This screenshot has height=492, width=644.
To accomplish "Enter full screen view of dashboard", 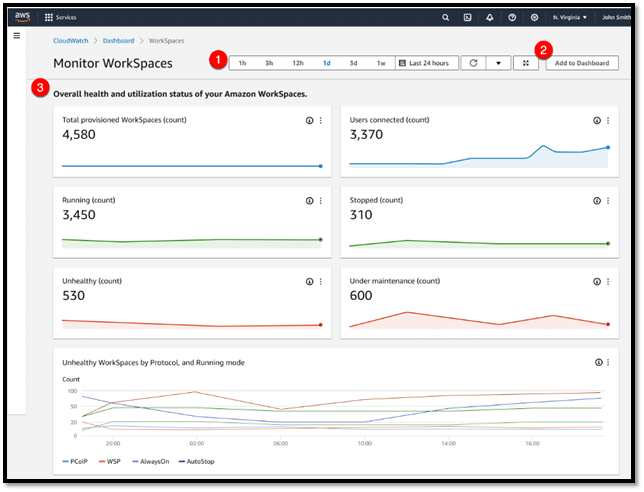I will tap(526, 63).
